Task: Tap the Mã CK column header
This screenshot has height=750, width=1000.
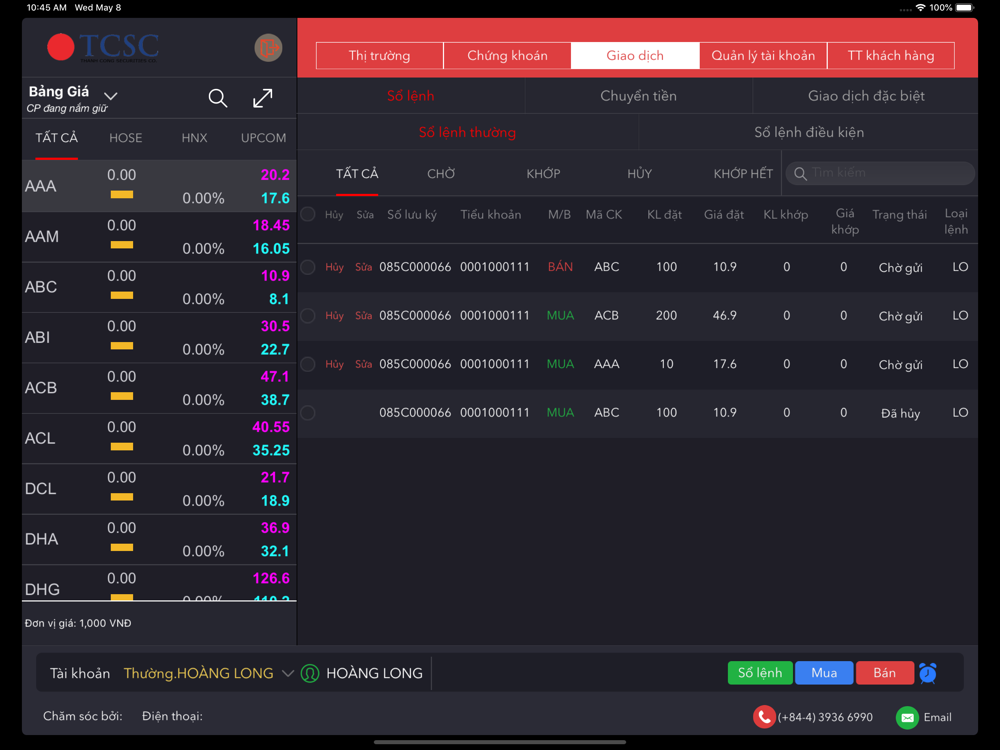Action: click(604, 215)
